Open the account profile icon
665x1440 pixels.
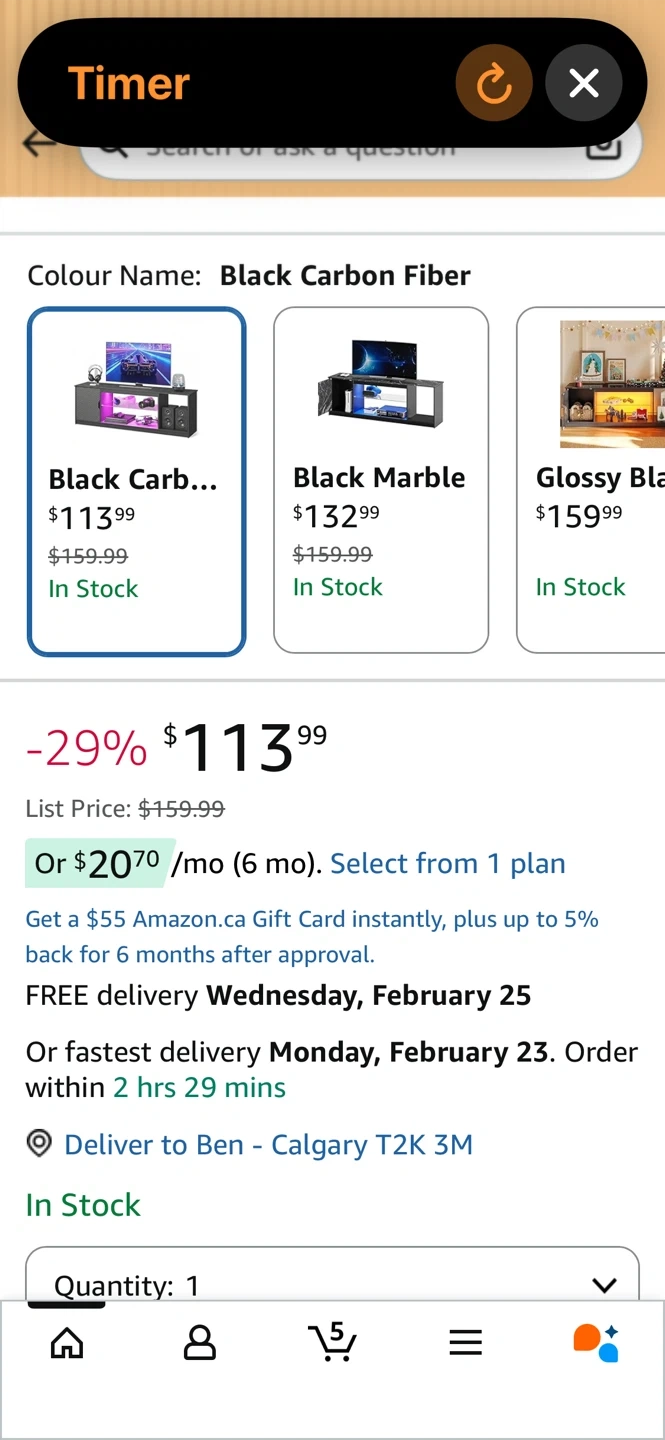point(200,1342)
